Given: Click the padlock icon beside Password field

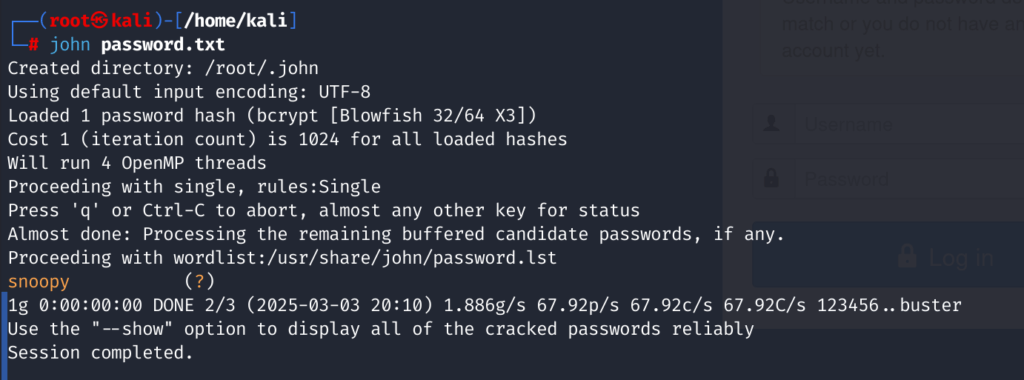Looking at the screenshot, I should click(771, 178).
